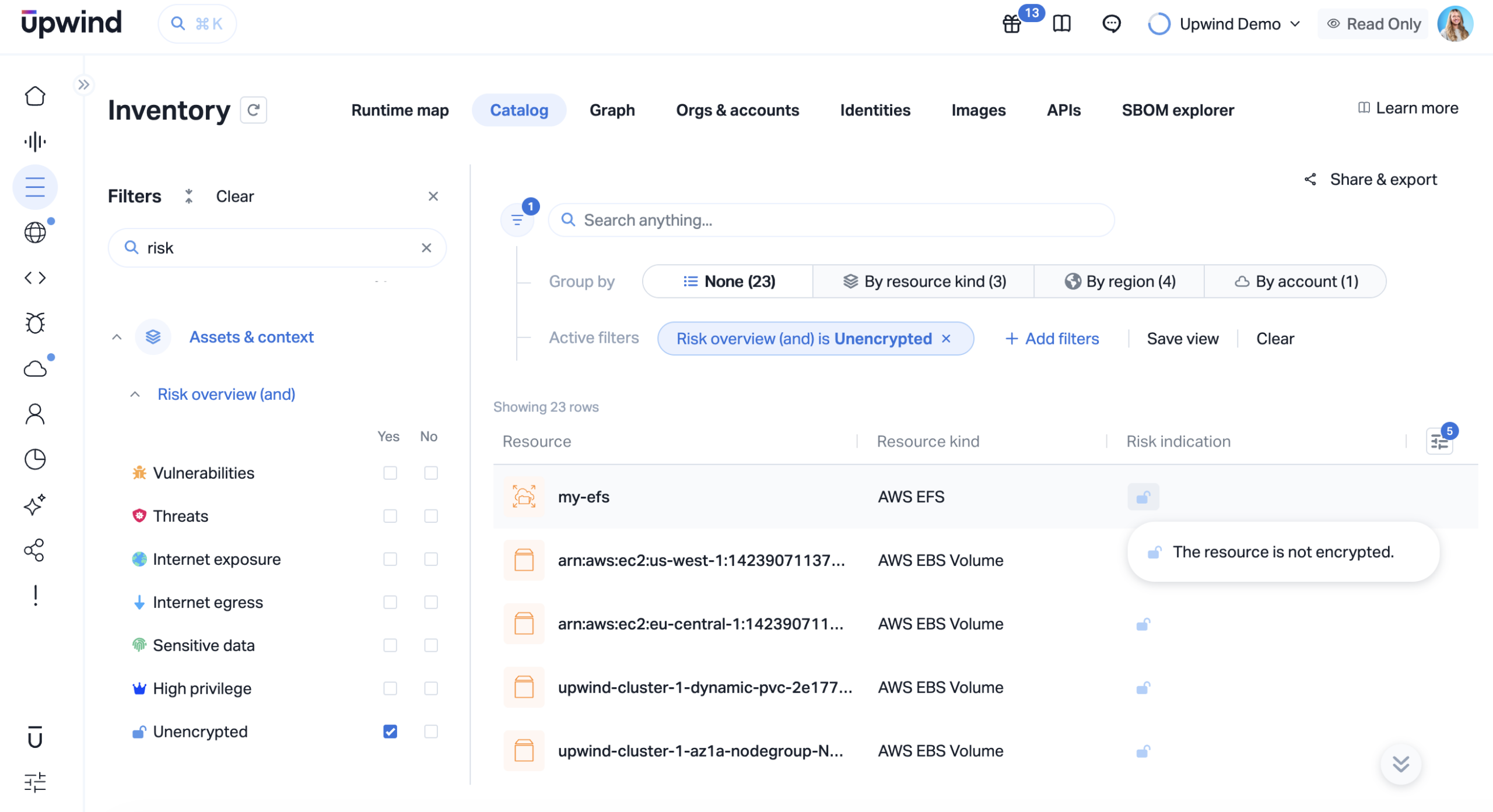Group by None (23)
Viewport: 1493px width, 812px height.
pyautogui.click(x=728, y=282)
